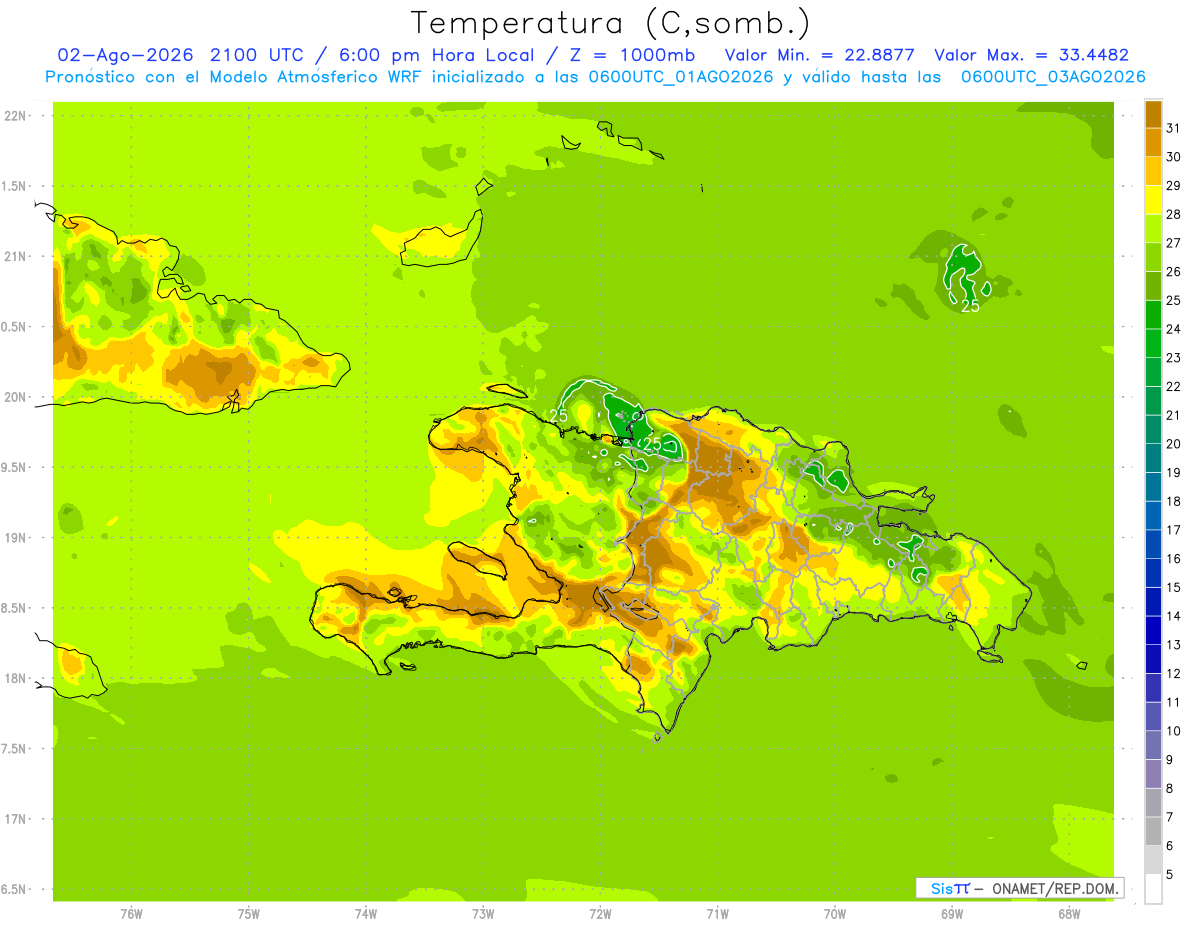The image size is (1200, 927).
Task: Click the swatch between legend values 27 and 28
Action: pyautogui.click(x=1153, y=228)
